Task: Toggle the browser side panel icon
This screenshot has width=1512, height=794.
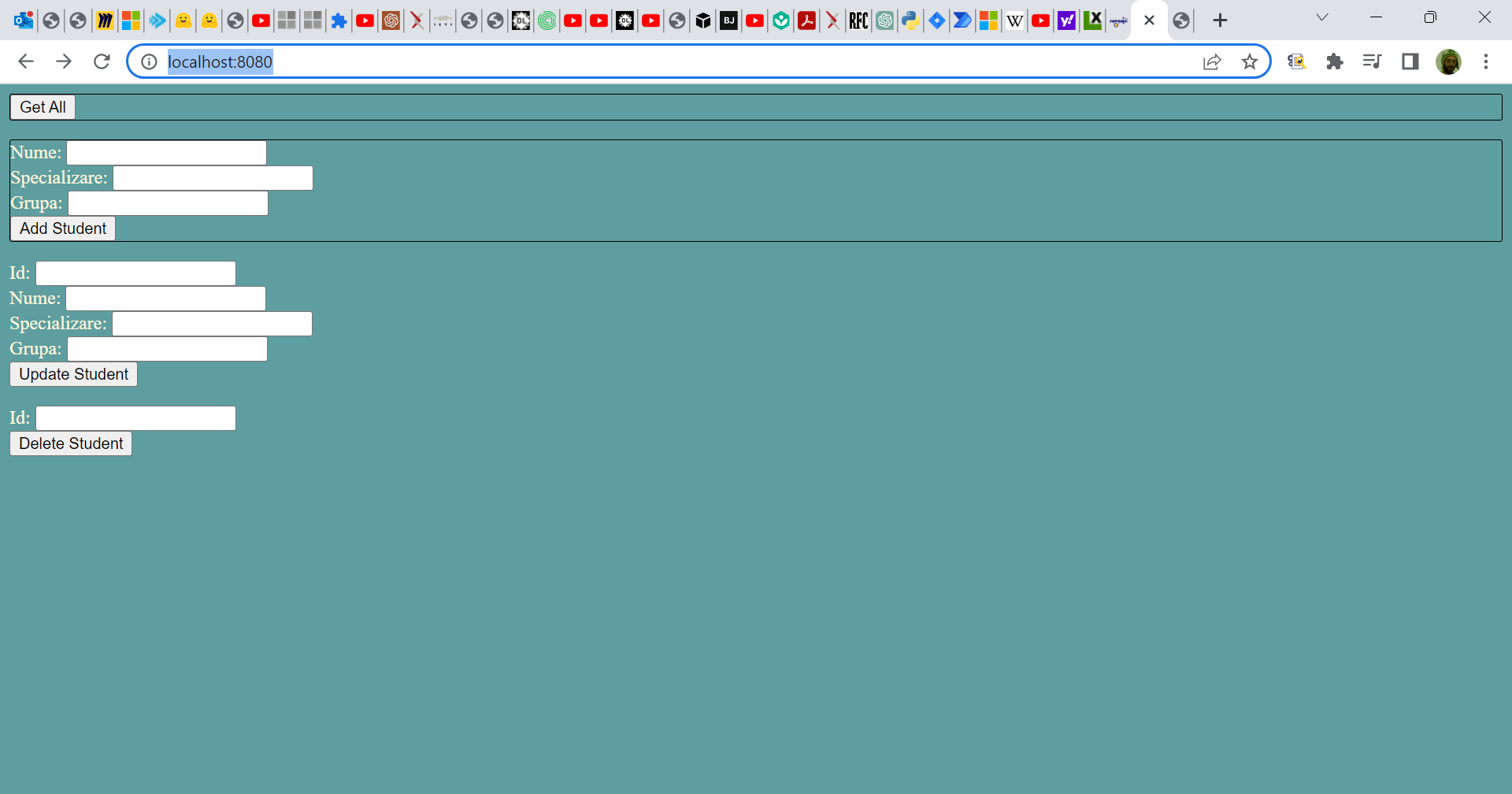Action: click(1410, 61)
